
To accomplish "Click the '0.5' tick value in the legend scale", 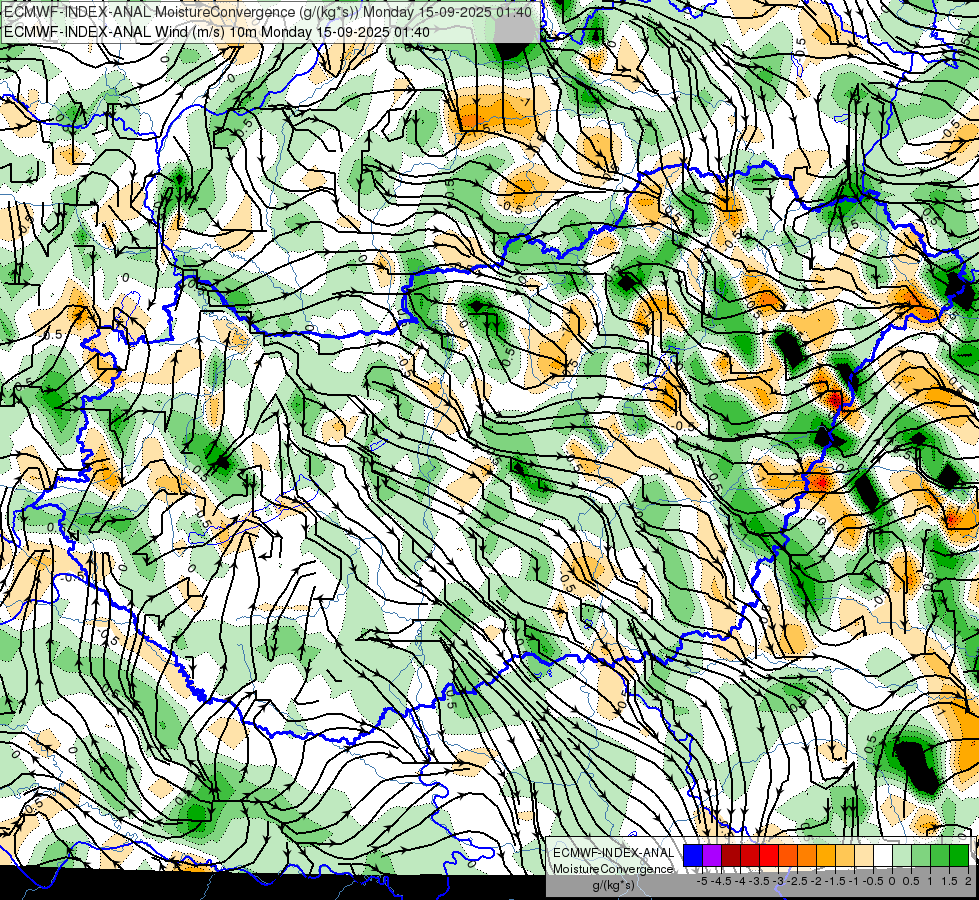I will [911, 881].
